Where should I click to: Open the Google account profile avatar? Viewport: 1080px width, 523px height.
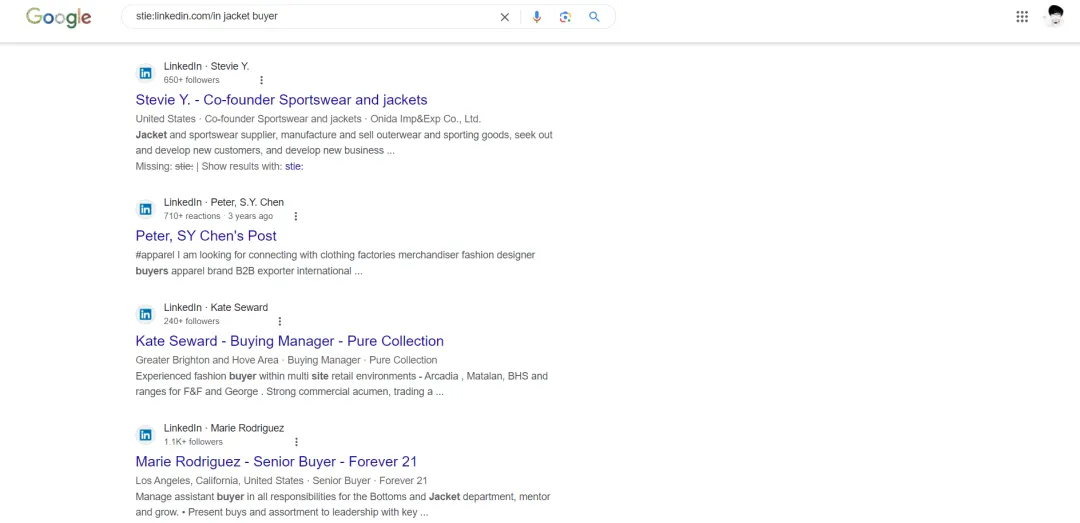tap(1053, 16)
